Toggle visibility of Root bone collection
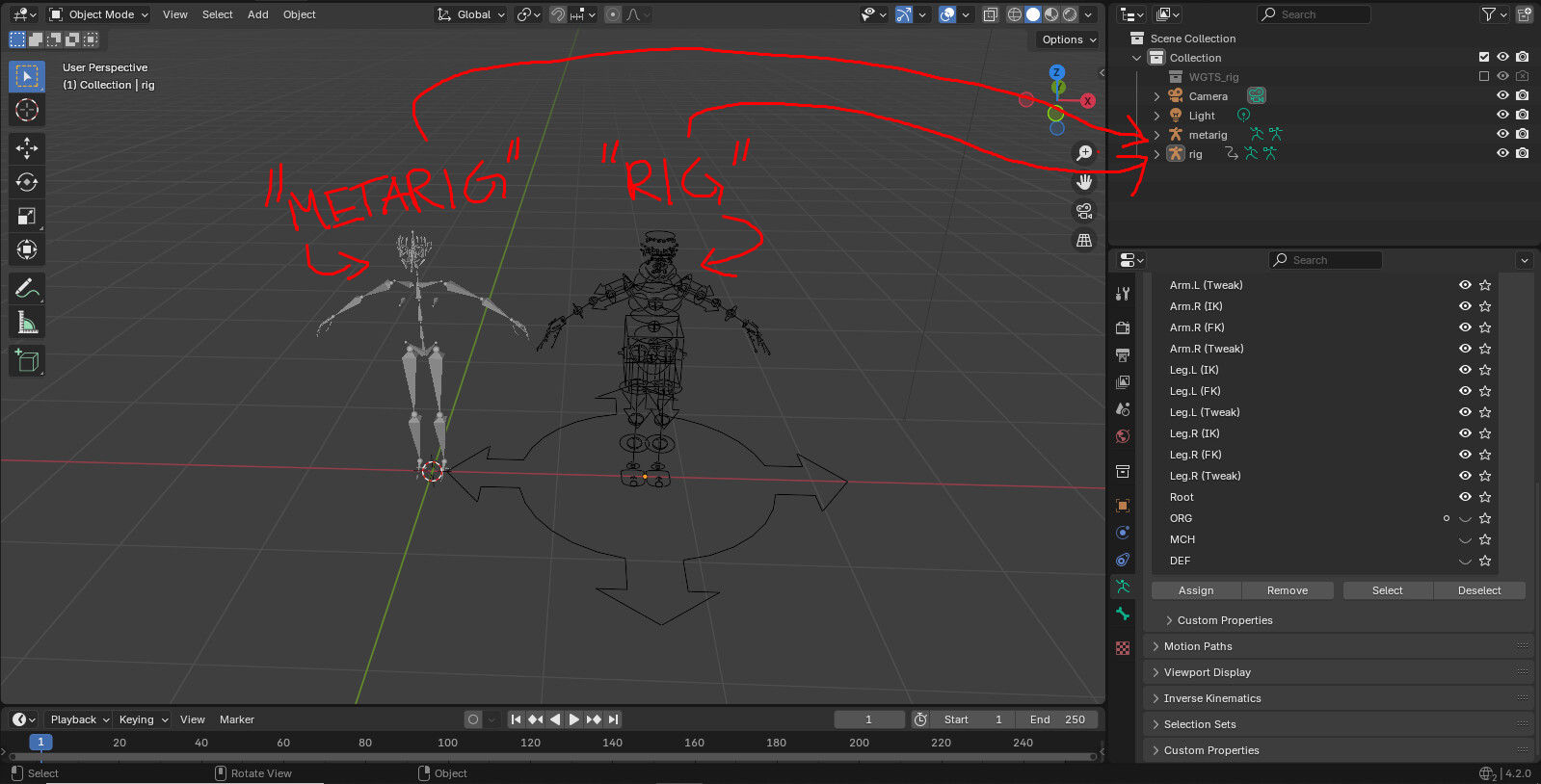 coord(1465,497)
